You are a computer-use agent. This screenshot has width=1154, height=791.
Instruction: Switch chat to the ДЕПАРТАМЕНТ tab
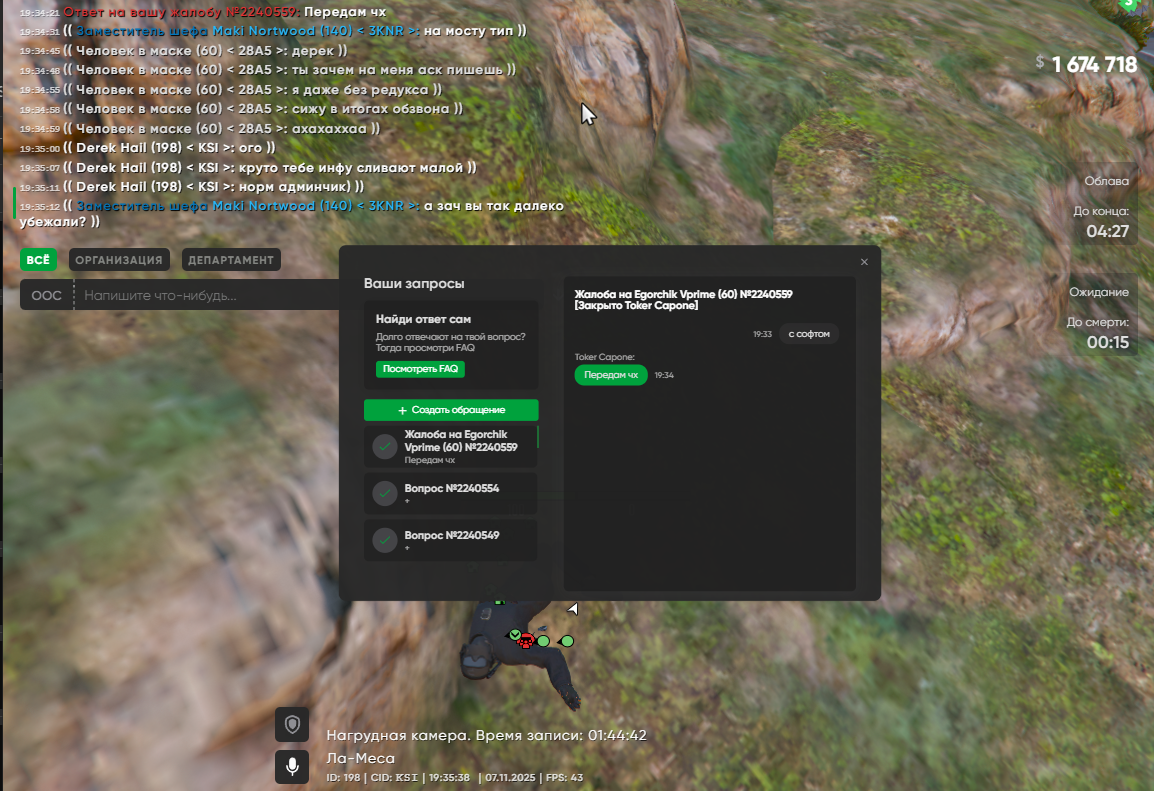[x=230, y=260]
